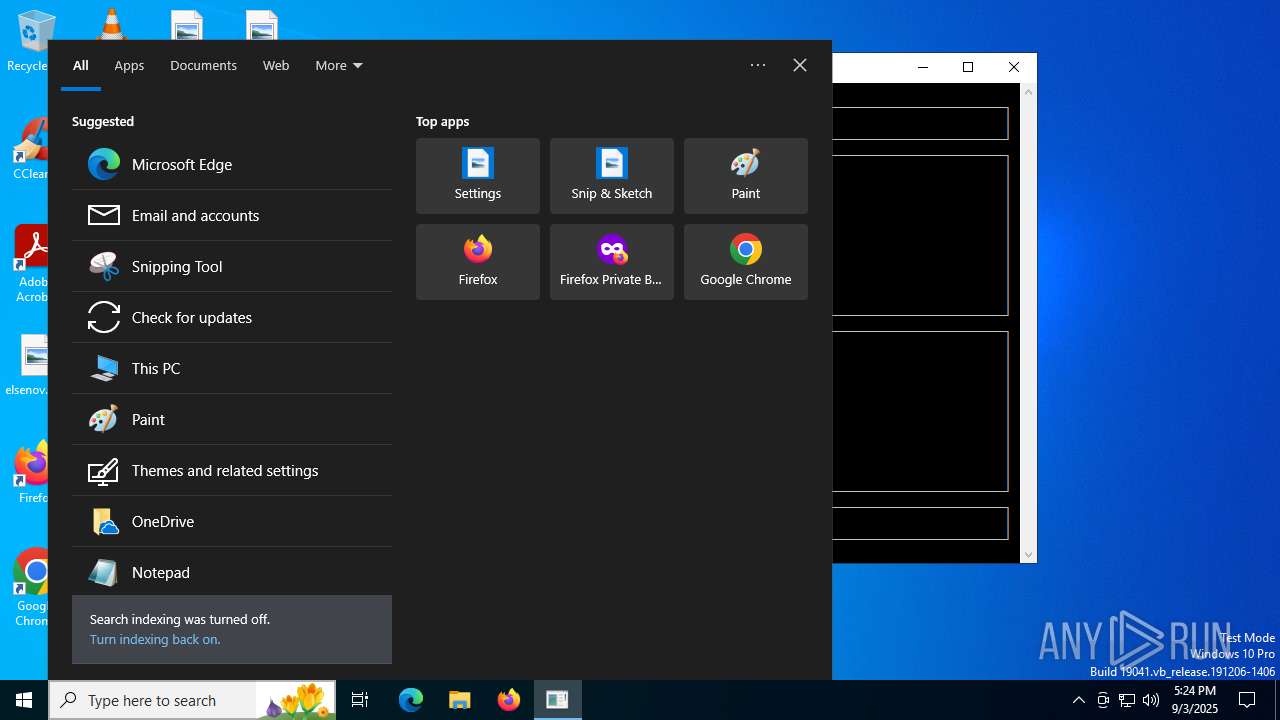
Task: Launch Notepad from suggestions
Action: coord(231,572)
